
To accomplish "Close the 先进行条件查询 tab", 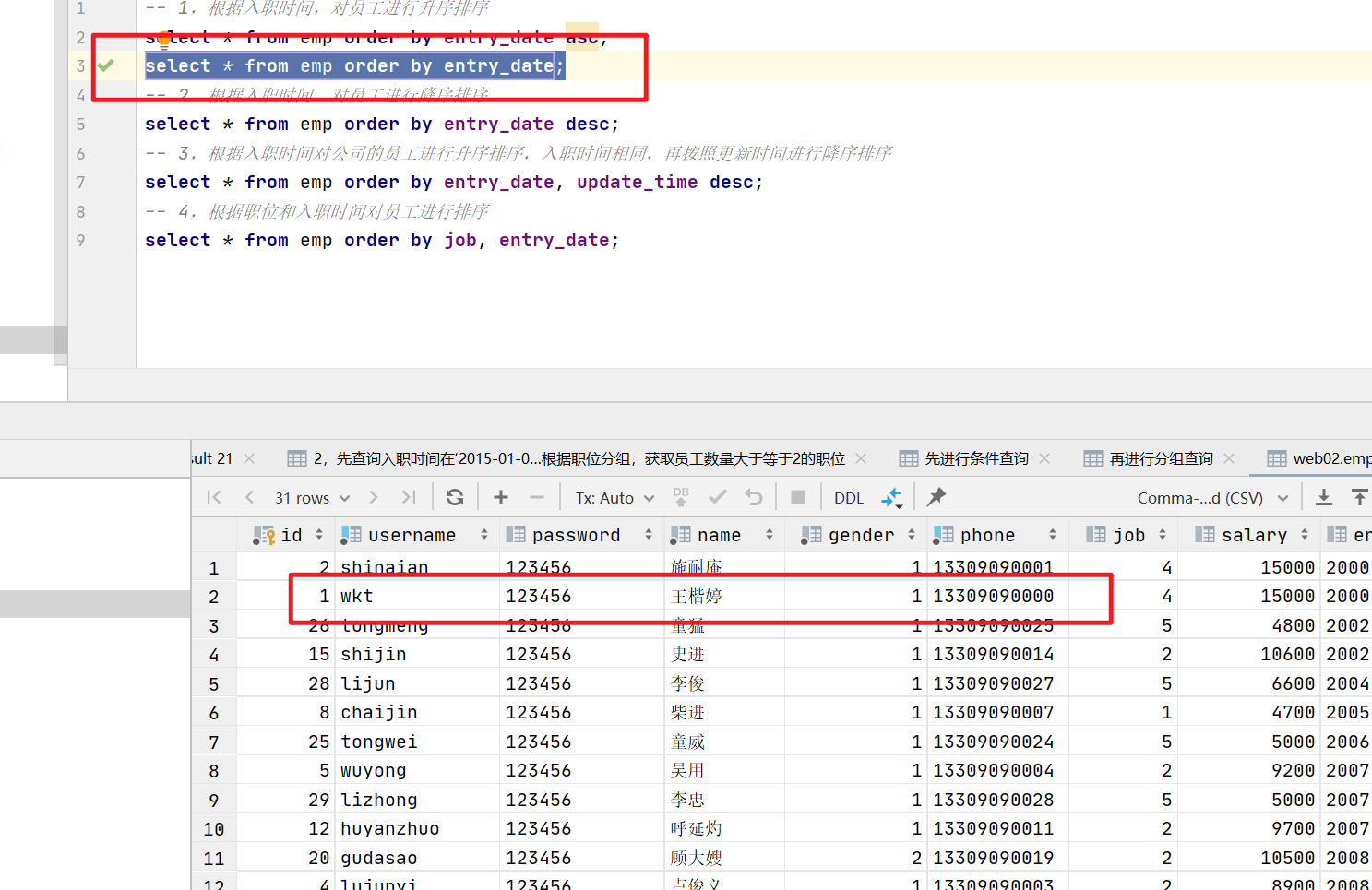I will [1044, 458].
